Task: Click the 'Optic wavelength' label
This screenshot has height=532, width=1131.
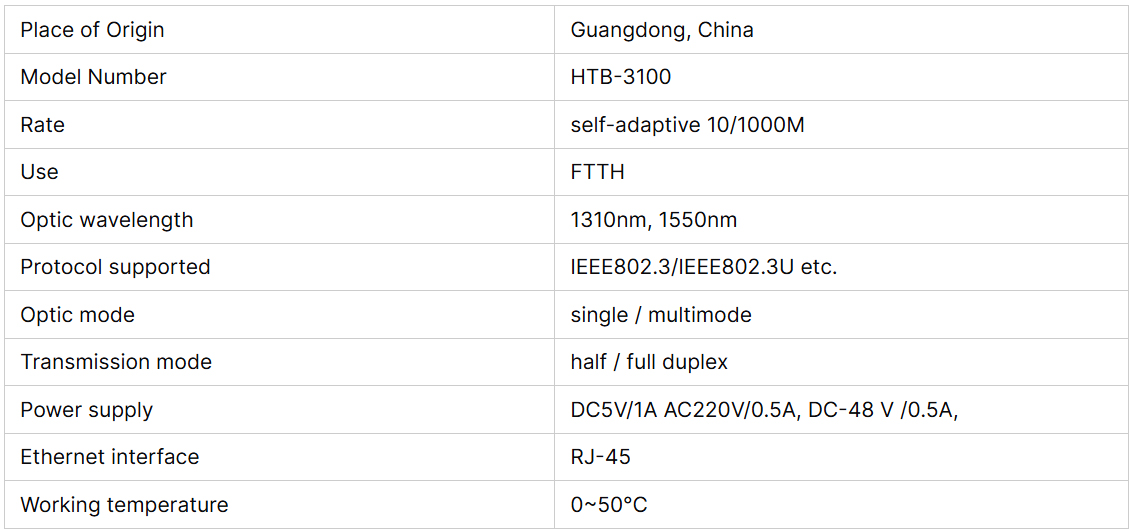Action: click(x=107, y=220)
